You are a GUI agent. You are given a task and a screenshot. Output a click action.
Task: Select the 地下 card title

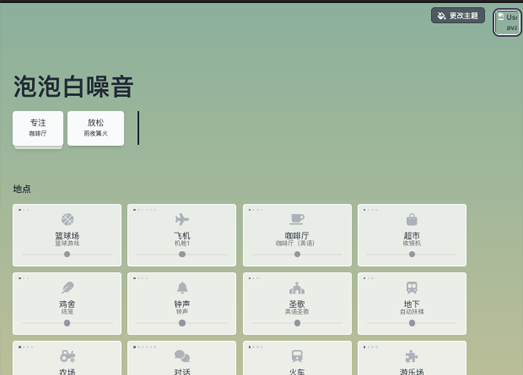click(x=412, y=304)
